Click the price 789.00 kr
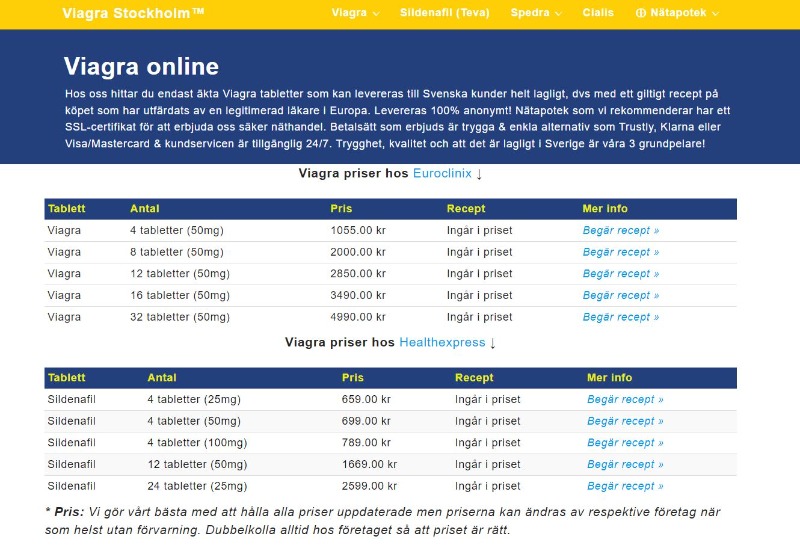Image resolution: width=800 pixels, height=556 pixels. pyautogui.click(x=366, y=443)
